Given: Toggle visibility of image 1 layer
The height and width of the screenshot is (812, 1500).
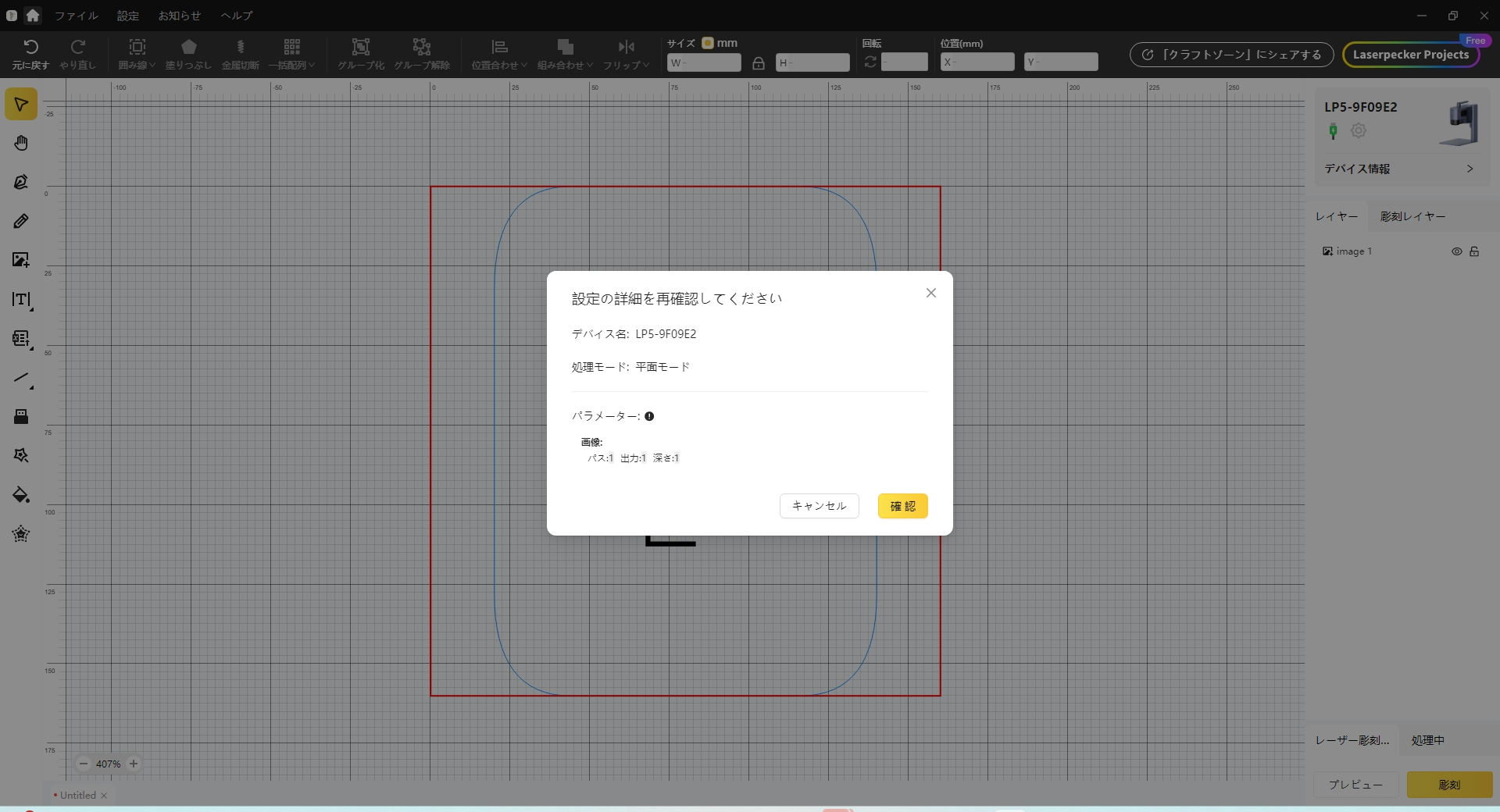Looking at the screenshot, I should [1457, 251].
